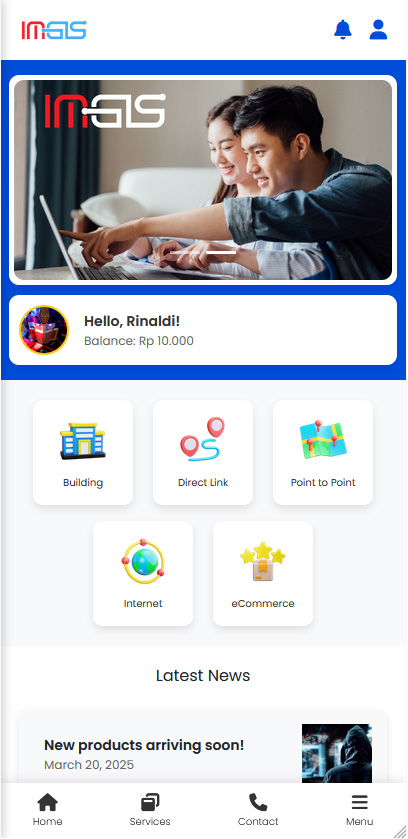Image resolution: width=408 pixels, height=839 pixels.
Task: Select the second carousel indicator dash
Action: pos(221,252)
